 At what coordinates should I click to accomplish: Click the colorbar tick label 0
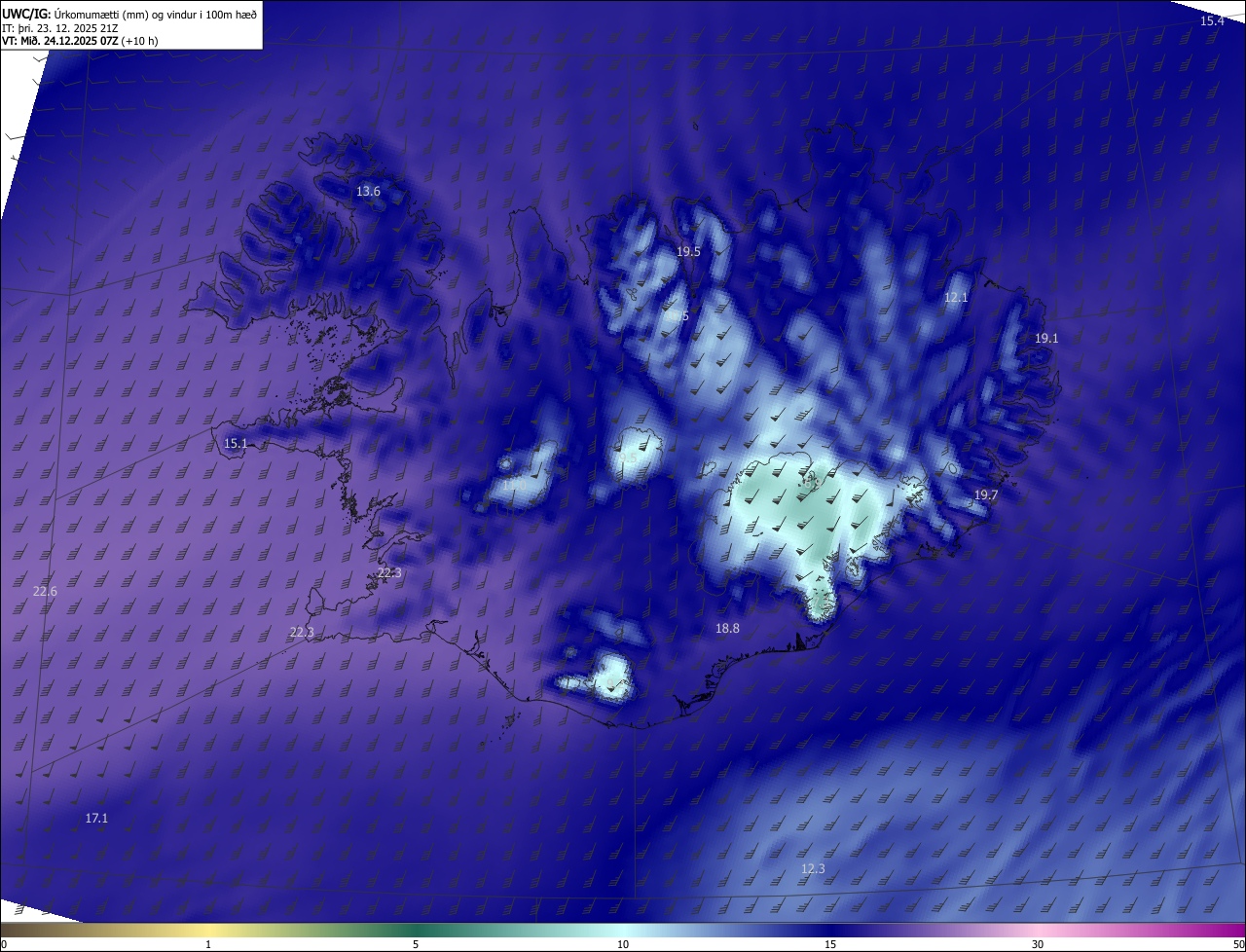[x=4, y=944]
